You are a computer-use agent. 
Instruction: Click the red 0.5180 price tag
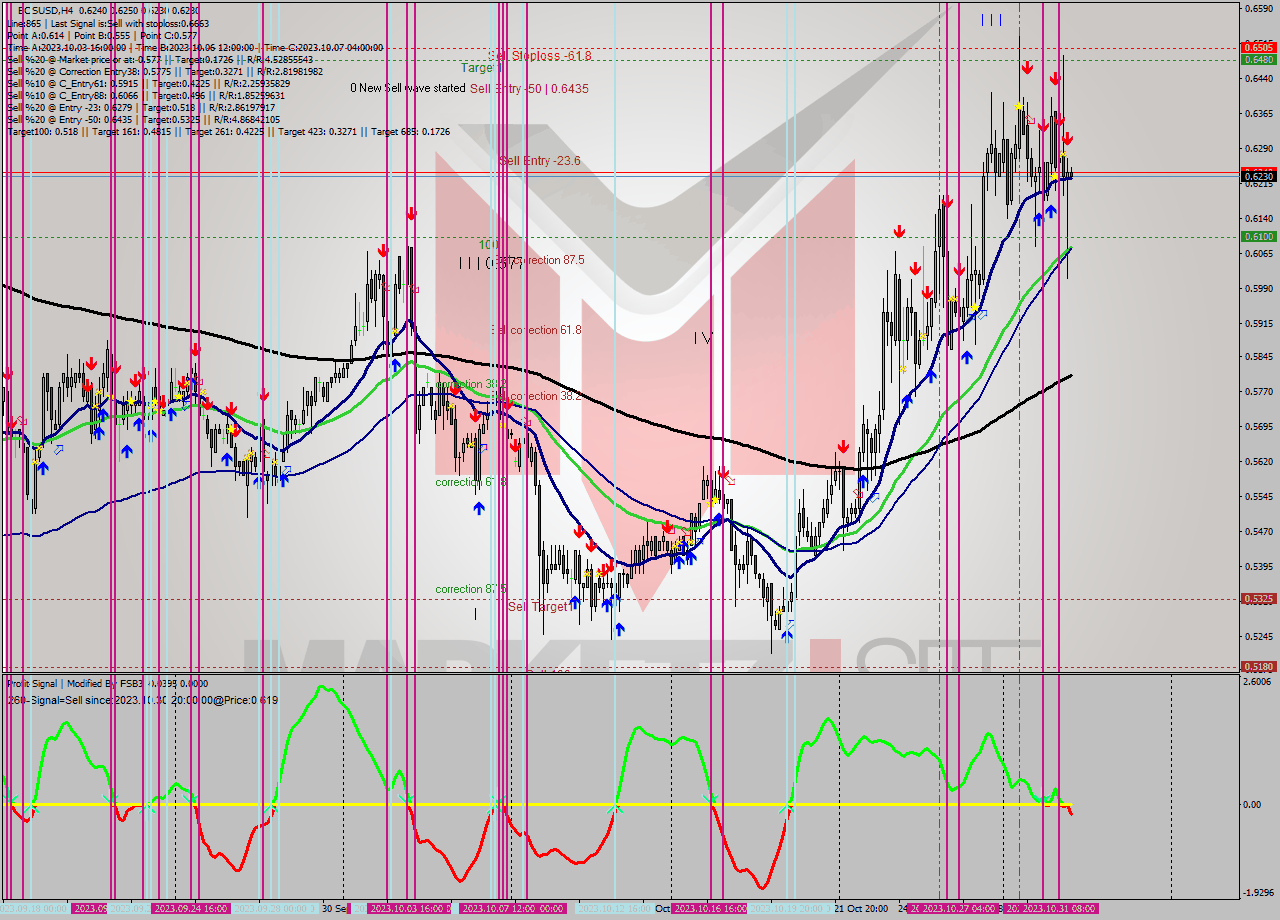[x=1257, y=666]
